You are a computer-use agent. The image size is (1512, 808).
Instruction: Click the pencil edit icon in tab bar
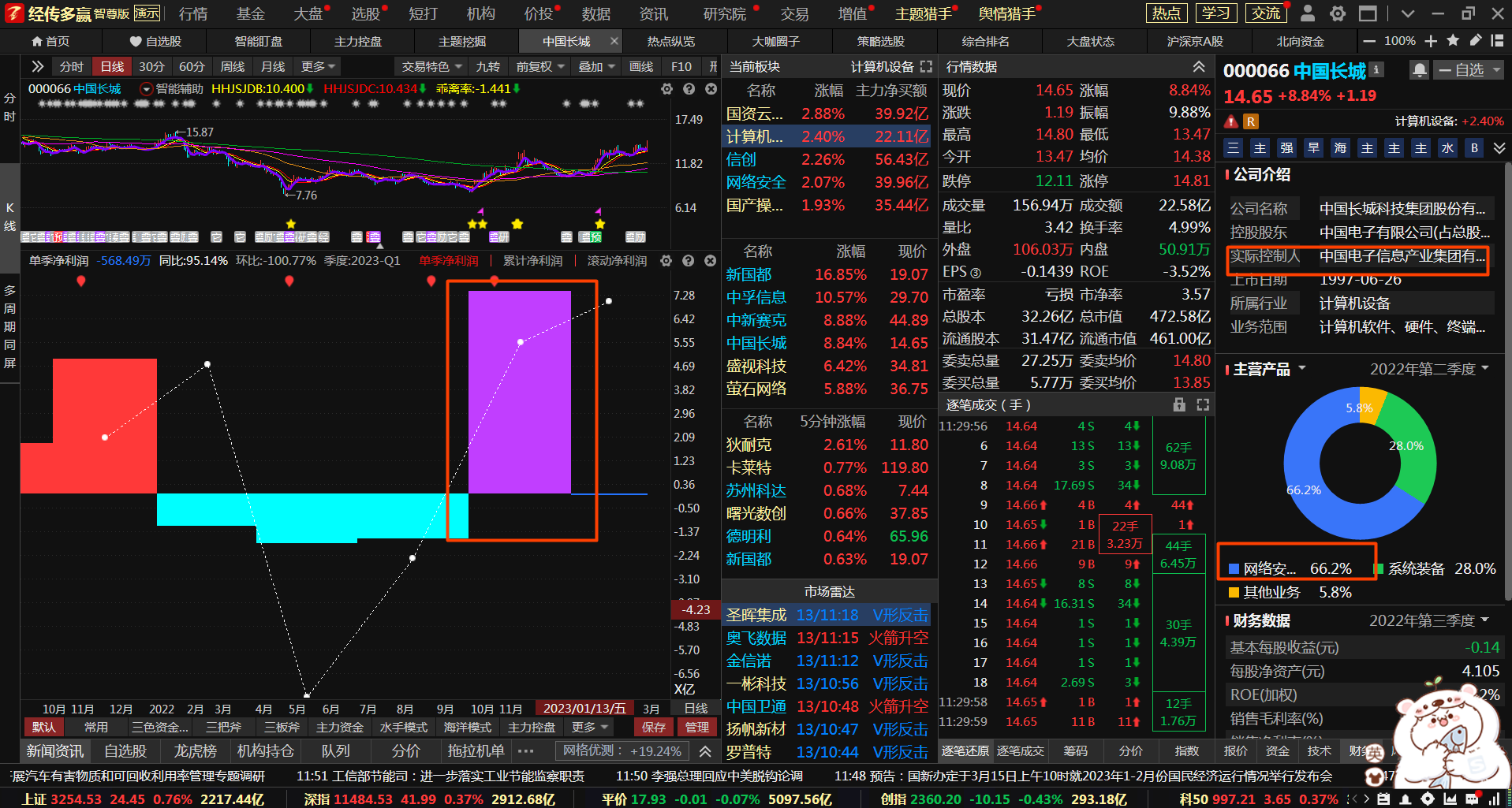pos(1476,41)
